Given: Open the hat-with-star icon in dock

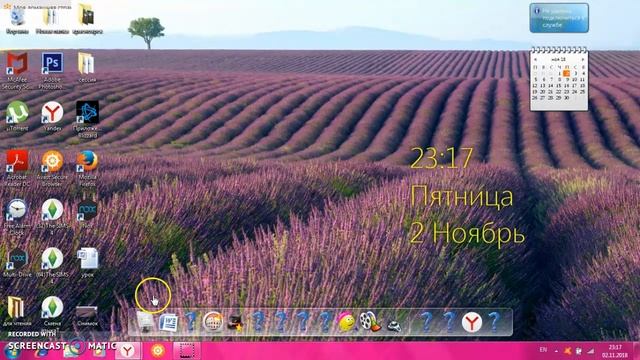Looking at the screenshot, I should tap(236, 322).
